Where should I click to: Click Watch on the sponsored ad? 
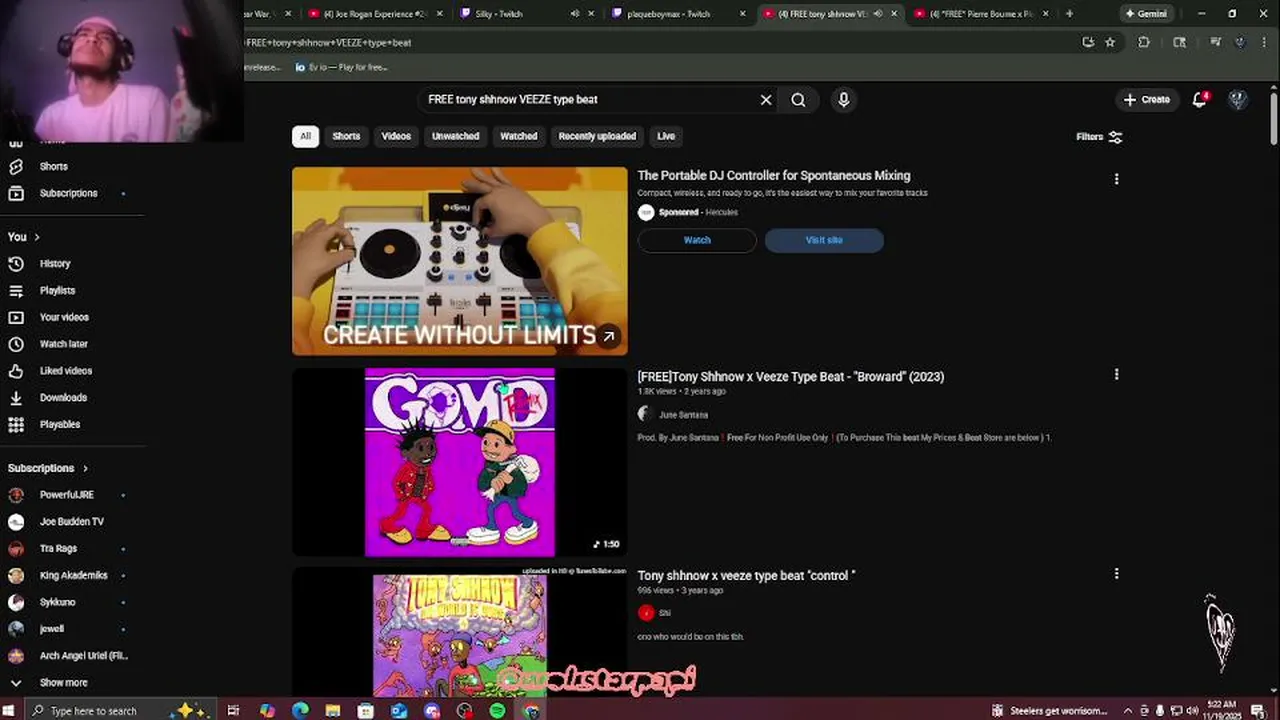(697, 240)
